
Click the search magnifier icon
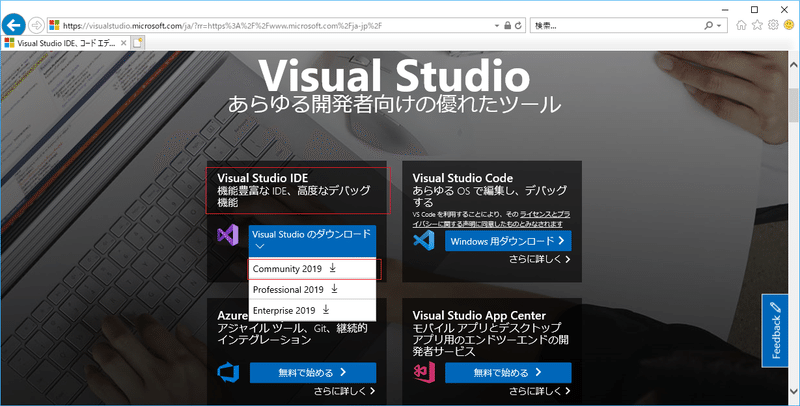(x=709, y=26)
